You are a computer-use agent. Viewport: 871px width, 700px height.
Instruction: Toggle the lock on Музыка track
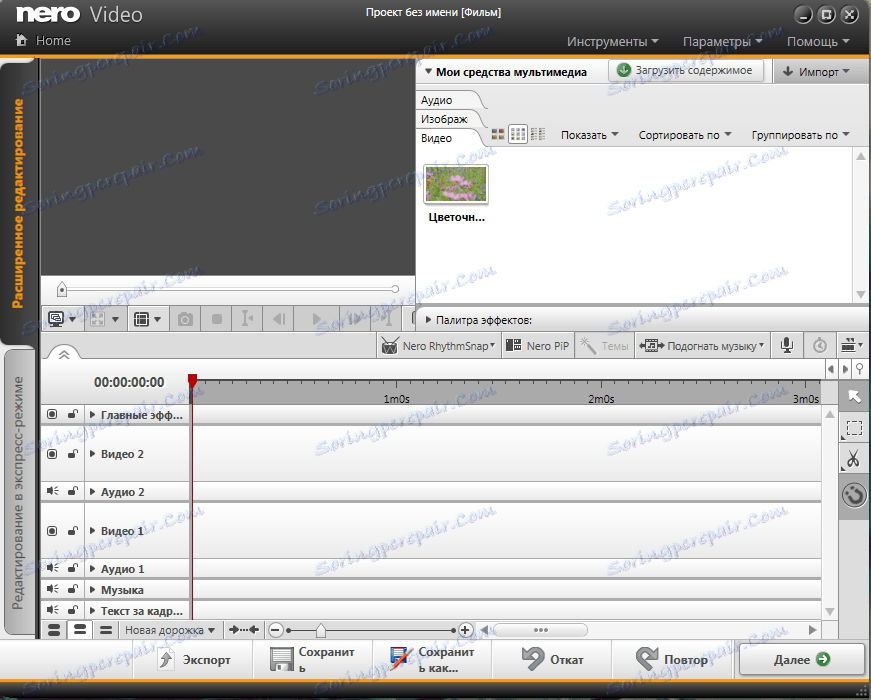[72, 589]
